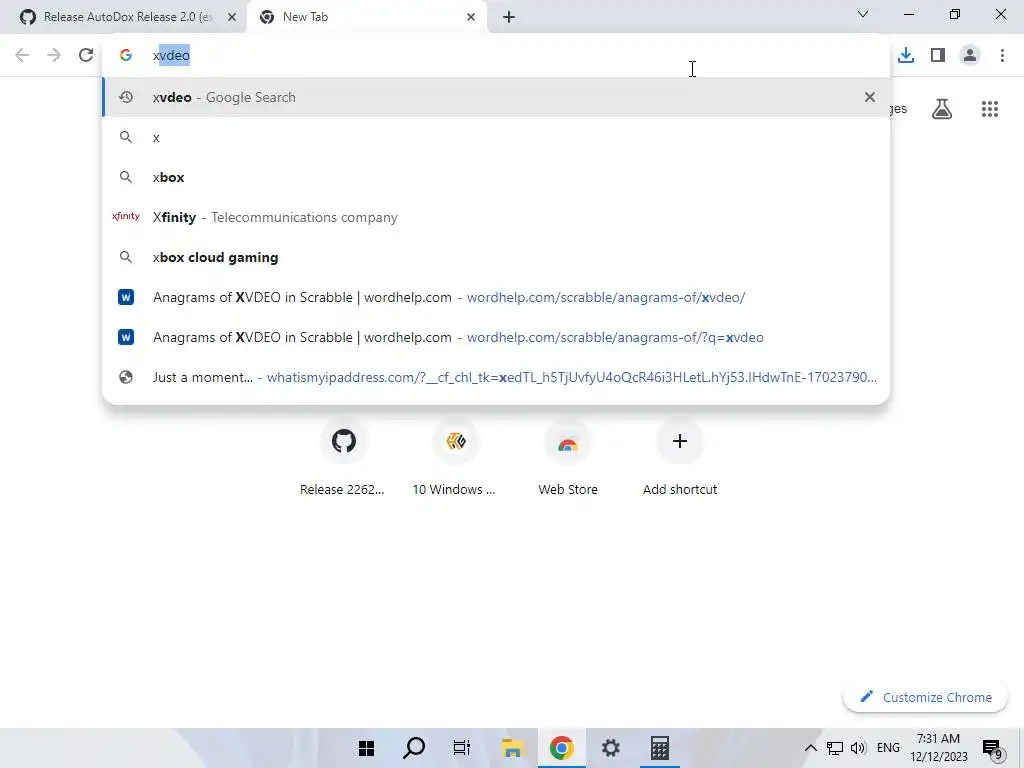
Task: Select the Xfinity Telecommunications company suggestion
Action: coord(496,217)
